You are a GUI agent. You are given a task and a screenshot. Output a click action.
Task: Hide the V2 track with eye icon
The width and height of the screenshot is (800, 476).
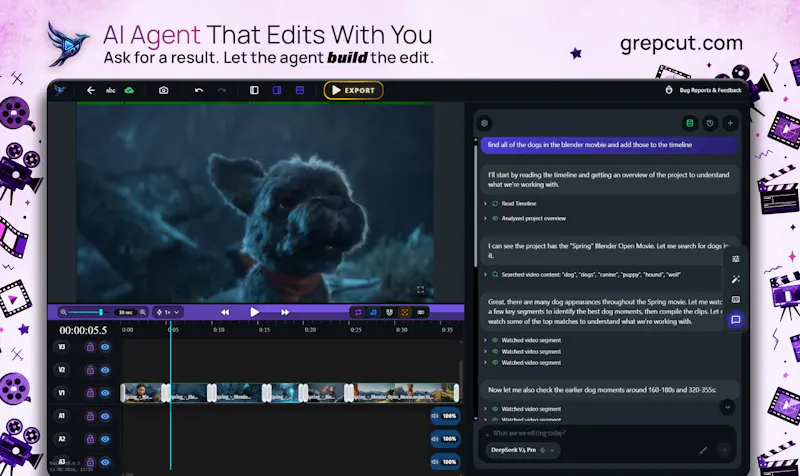105,370
